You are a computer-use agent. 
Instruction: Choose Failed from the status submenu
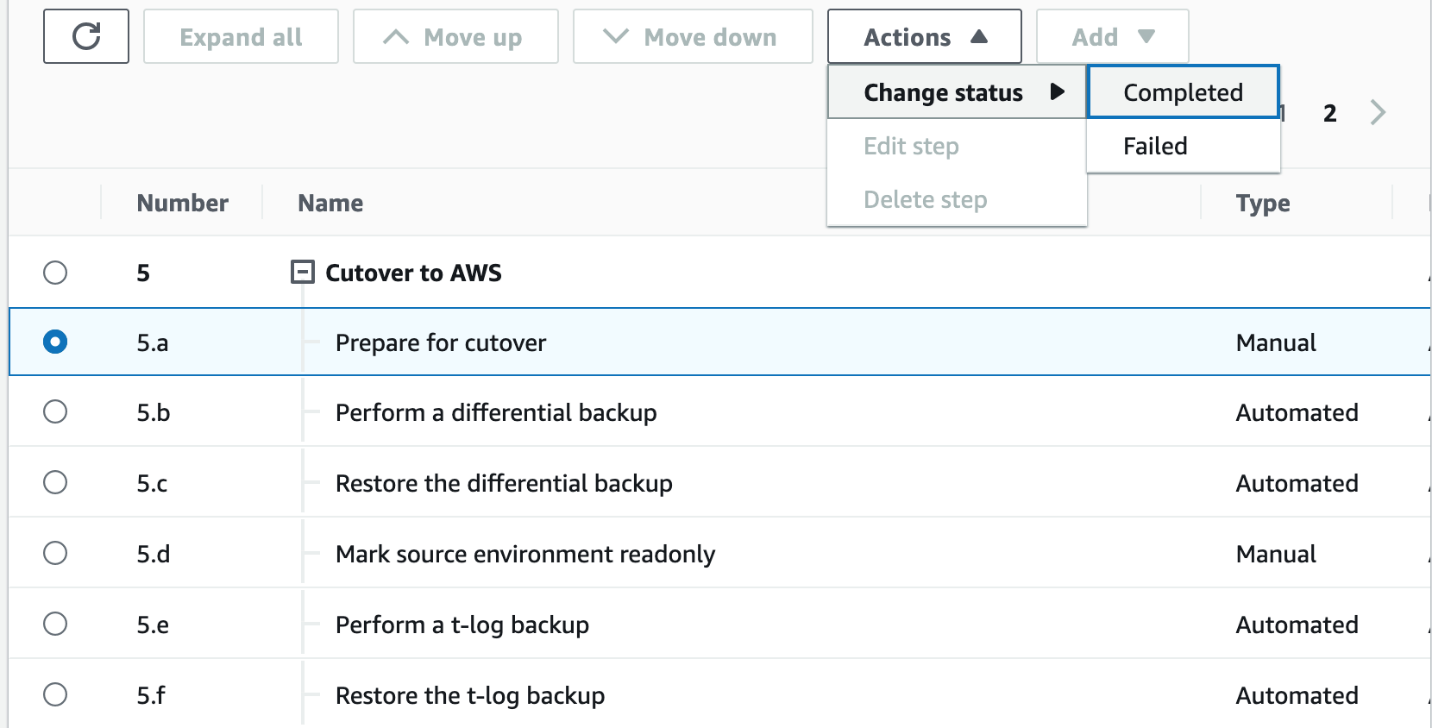coord(1155,146)
